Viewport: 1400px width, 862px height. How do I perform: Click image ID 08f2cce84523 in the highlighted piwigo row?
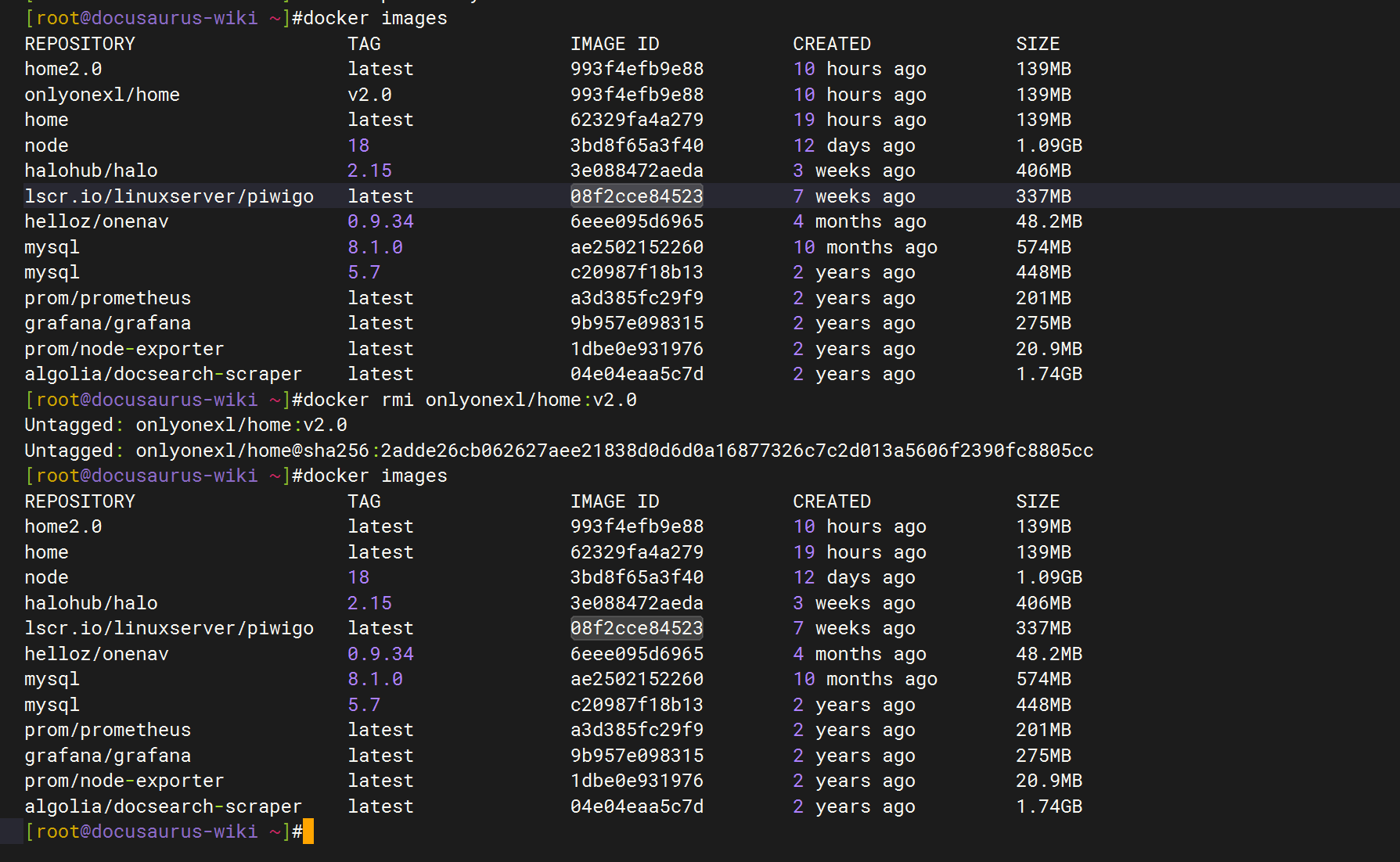pos(637,196)
